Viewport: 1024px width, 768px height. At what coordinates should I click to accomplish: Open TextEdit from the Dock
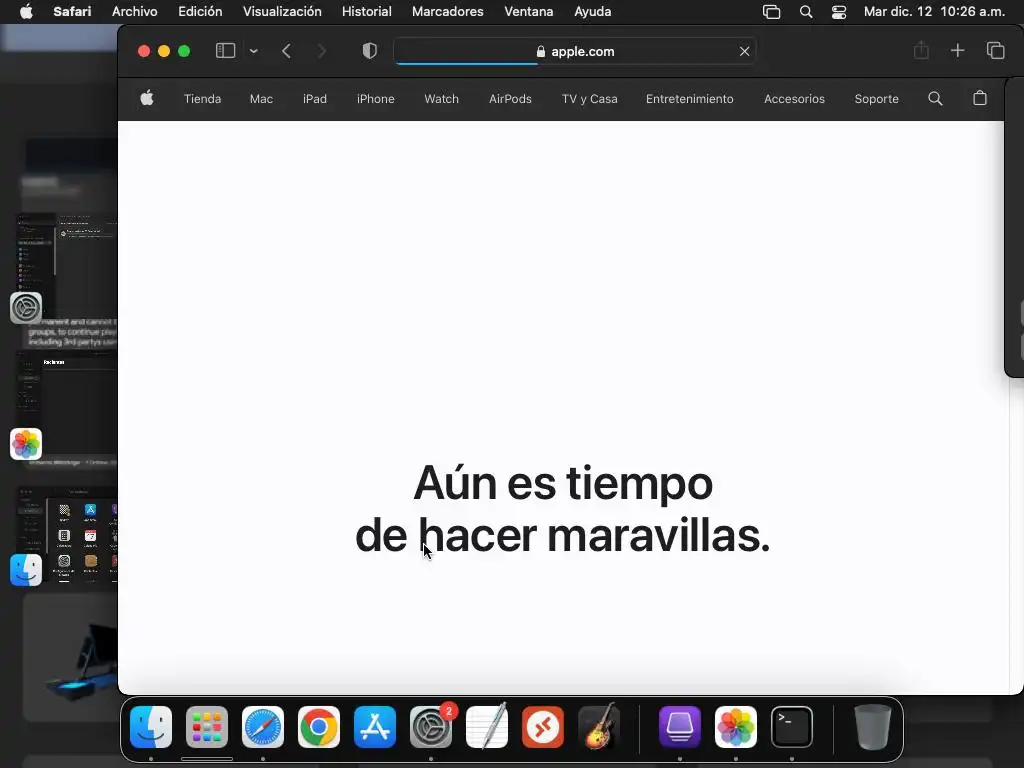[x=487, y=727]
